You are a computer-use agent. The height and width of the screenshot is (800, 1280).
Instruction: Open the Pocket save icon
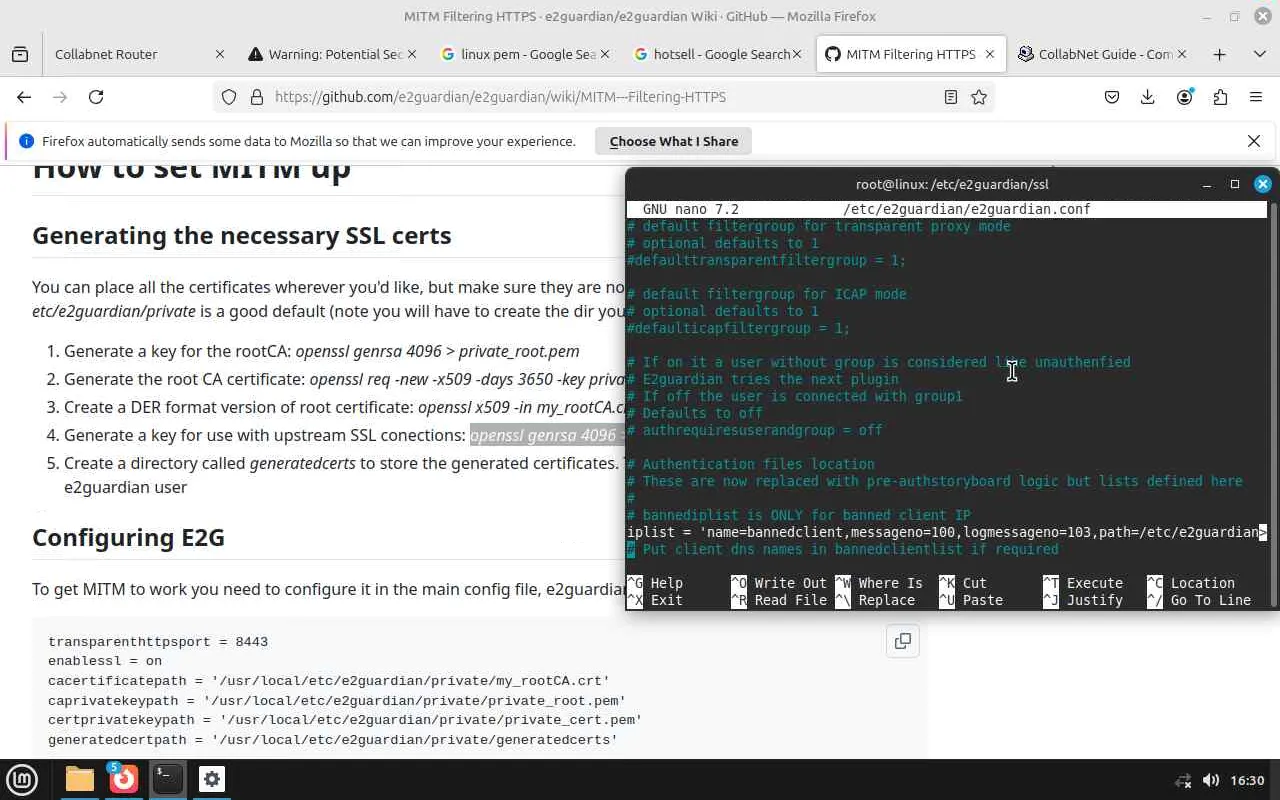coord(1112,97)
